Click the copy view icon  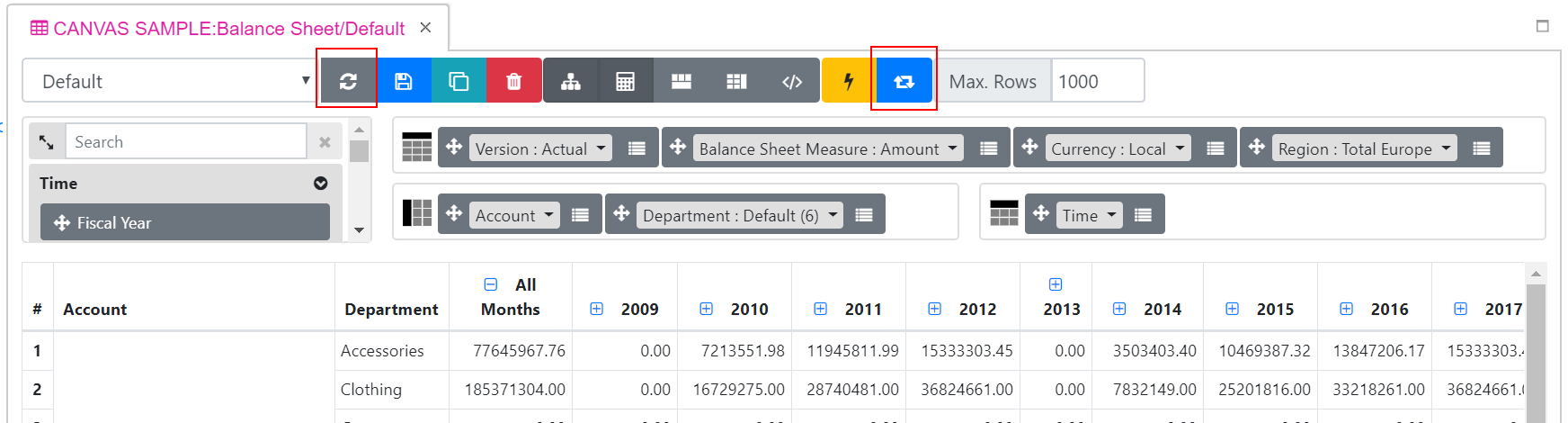coord(459,81)
